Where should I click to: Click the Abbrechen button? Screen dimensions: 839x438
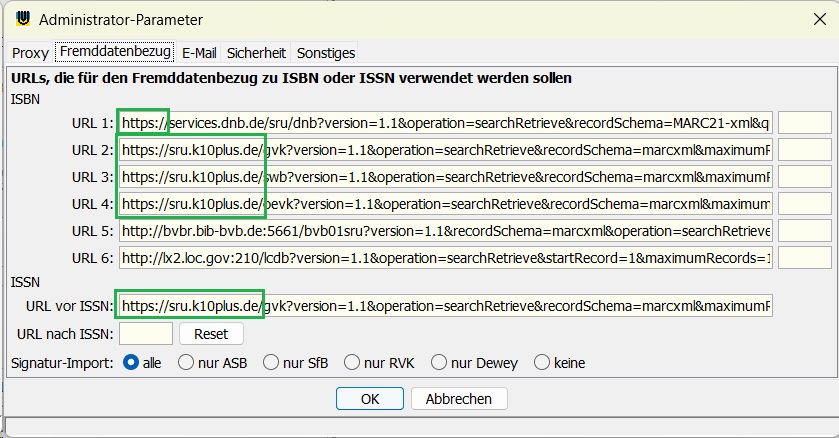coord(458,398)
